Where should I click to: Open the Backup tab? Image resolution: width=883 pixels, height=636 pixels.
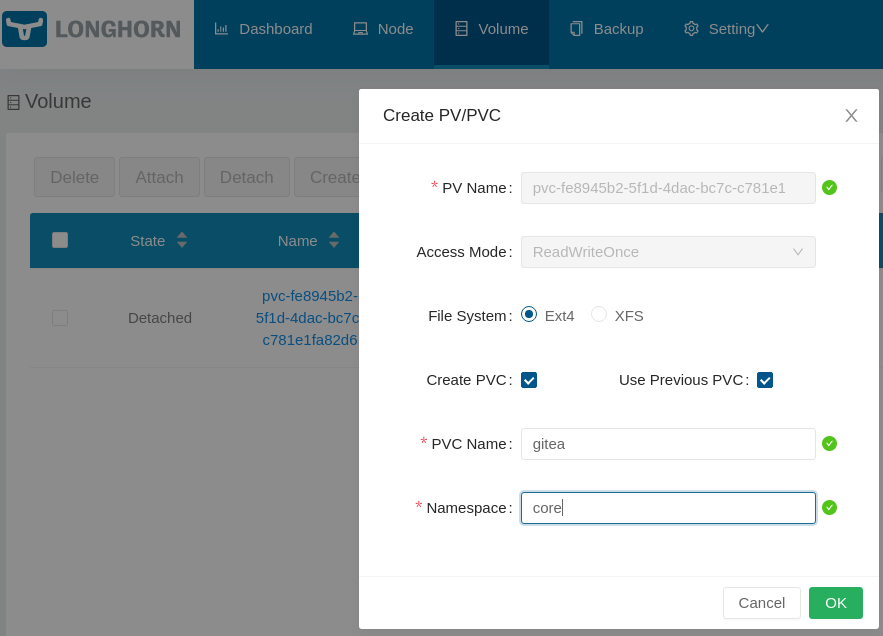(606, 29)
